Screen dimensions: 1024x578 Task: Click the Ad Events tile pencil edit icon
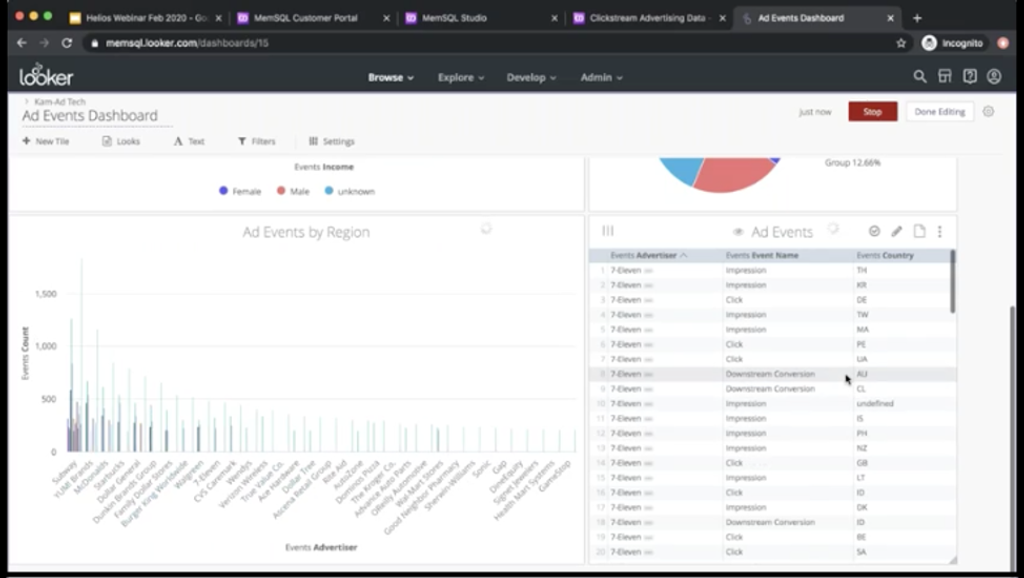[x=897, y=231]
